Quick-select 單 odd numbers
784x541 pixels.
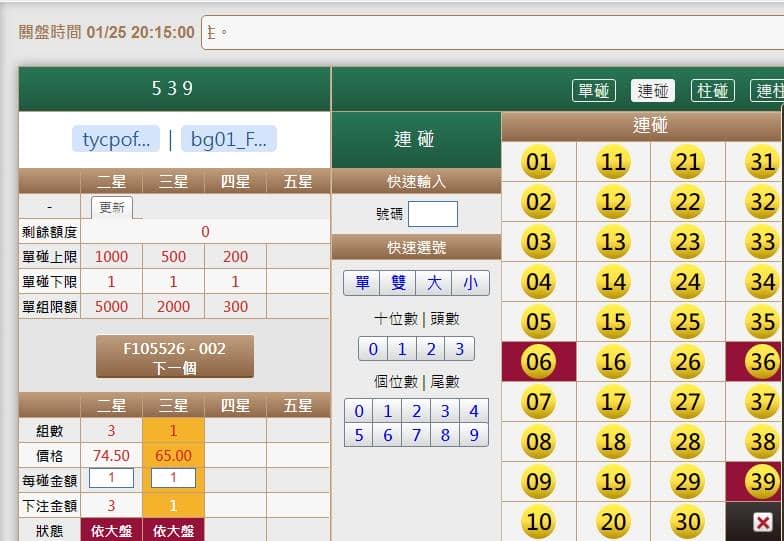[362, 283]
